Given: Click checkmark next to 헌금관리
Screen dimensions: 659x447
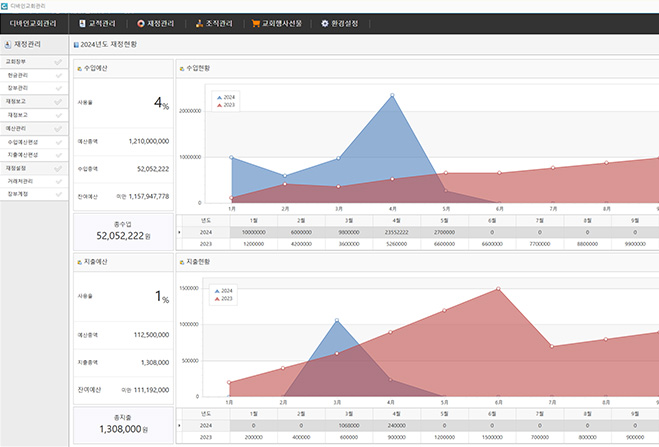Looking at the screenshot, I should [59, 75].
